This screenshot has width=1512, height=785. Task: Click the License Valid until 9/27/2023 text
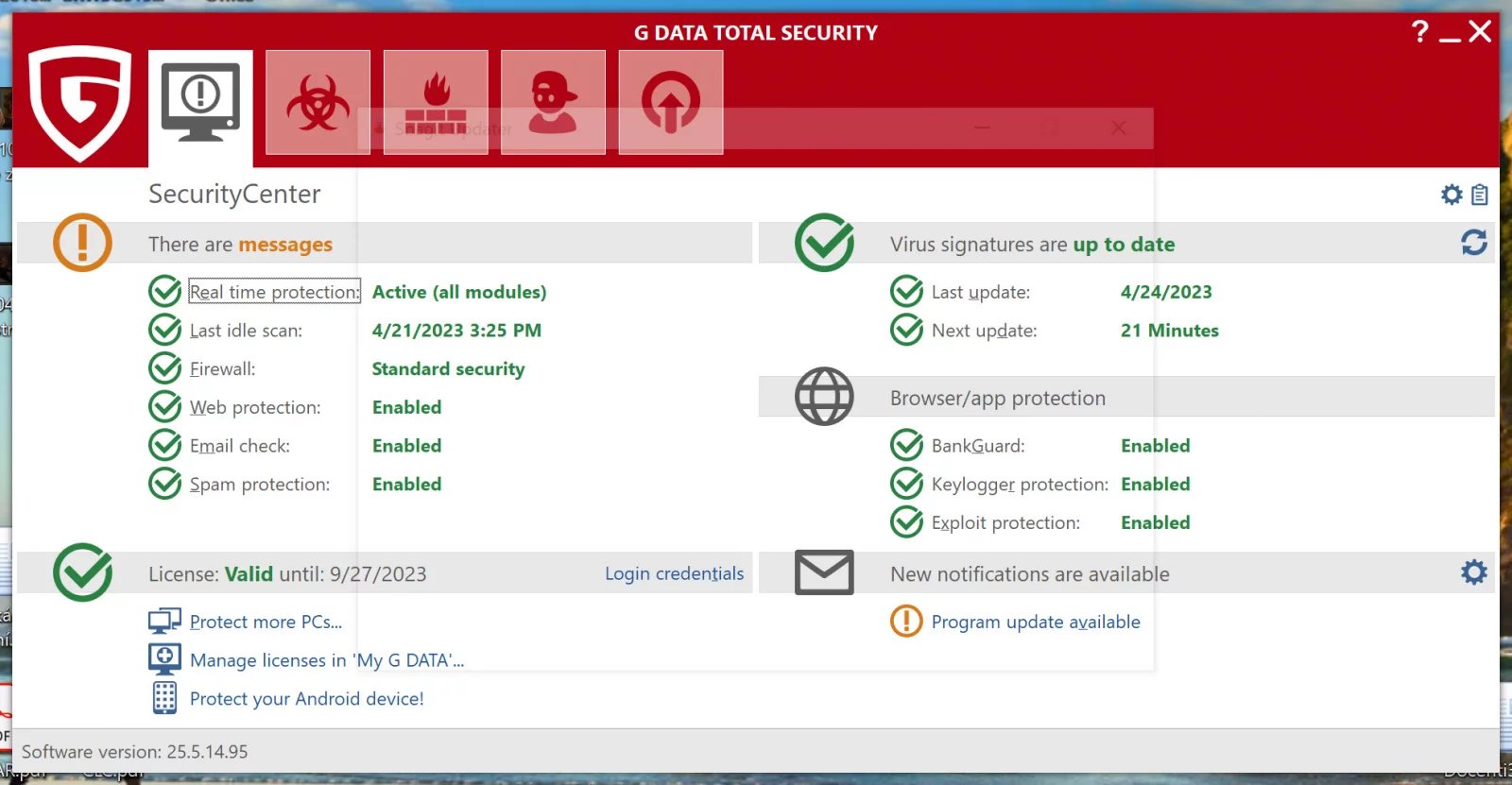[287, 574]
